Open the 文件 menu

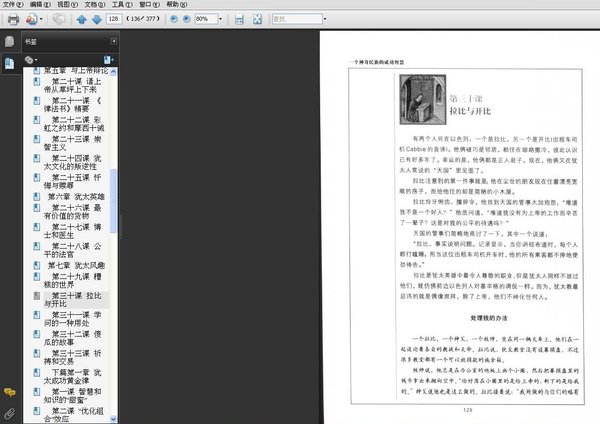click(10, 5)
